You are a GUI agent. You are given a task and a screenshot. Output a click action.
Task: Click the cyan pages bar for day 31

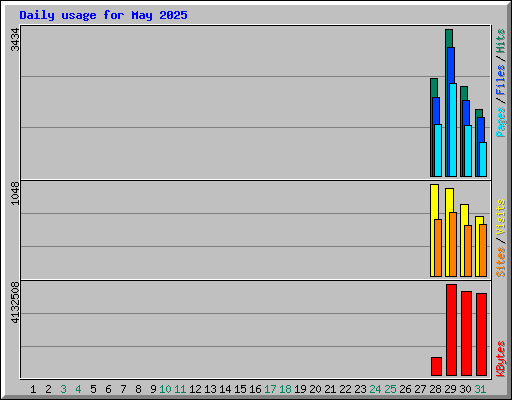(x=483, y=159)
